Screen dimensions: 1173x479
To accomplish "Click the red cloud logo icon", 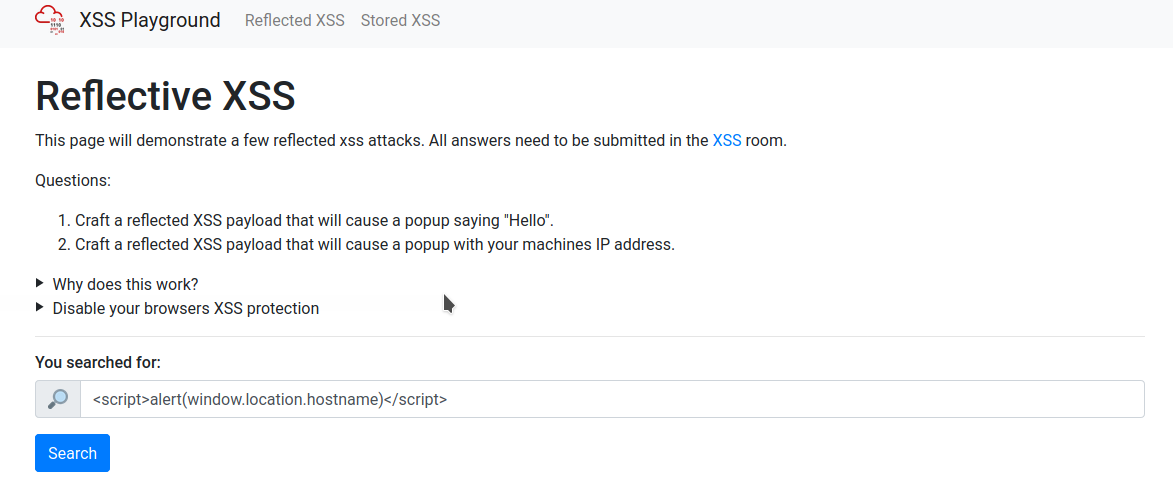I will point(50,20).
